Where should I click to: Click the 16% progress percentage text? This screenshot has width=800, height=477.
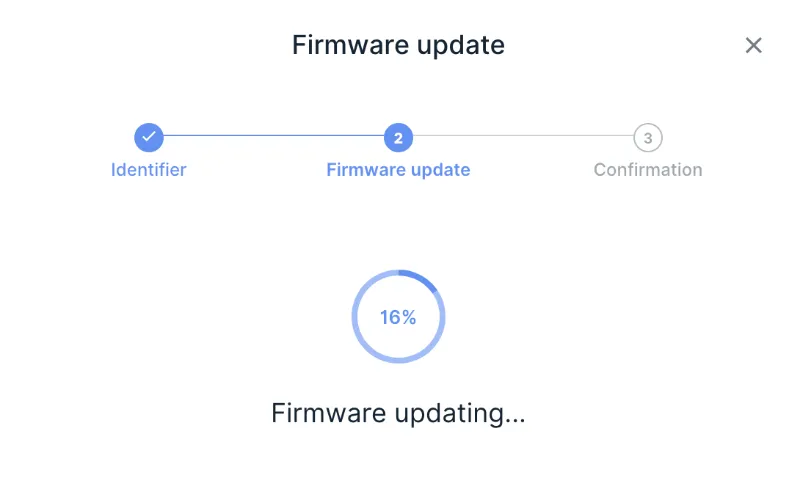pos(398,317)
